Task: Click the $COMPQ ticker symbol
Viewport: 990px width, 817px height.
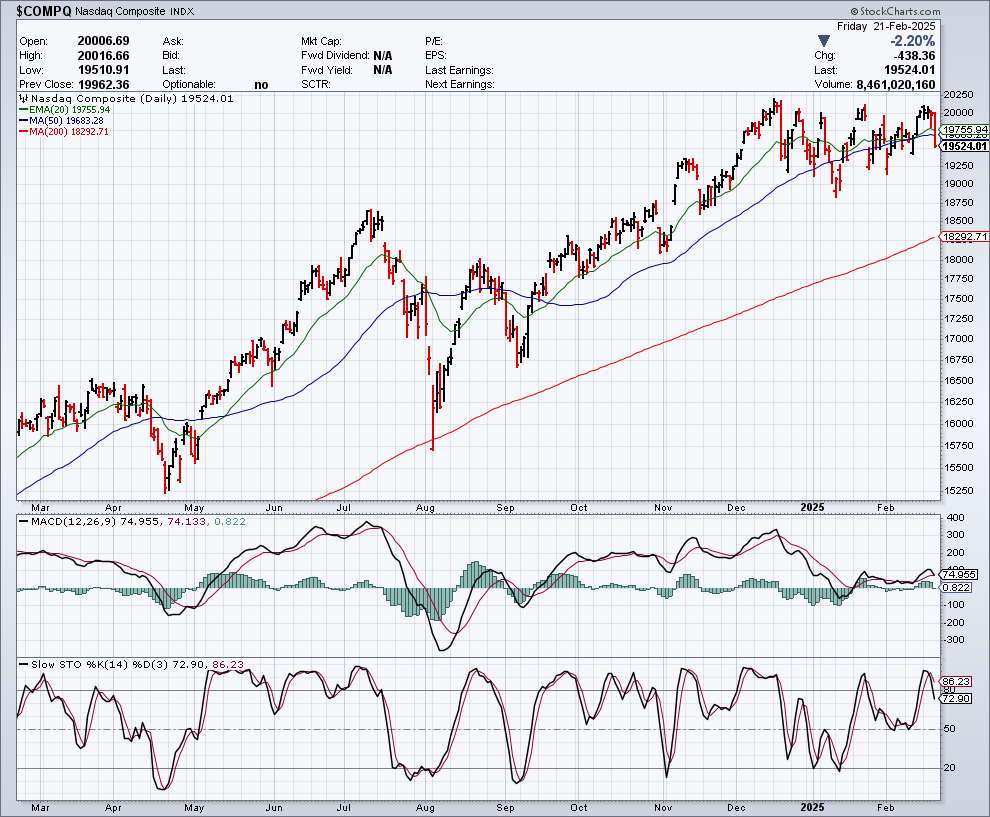Action: point(44,11)
